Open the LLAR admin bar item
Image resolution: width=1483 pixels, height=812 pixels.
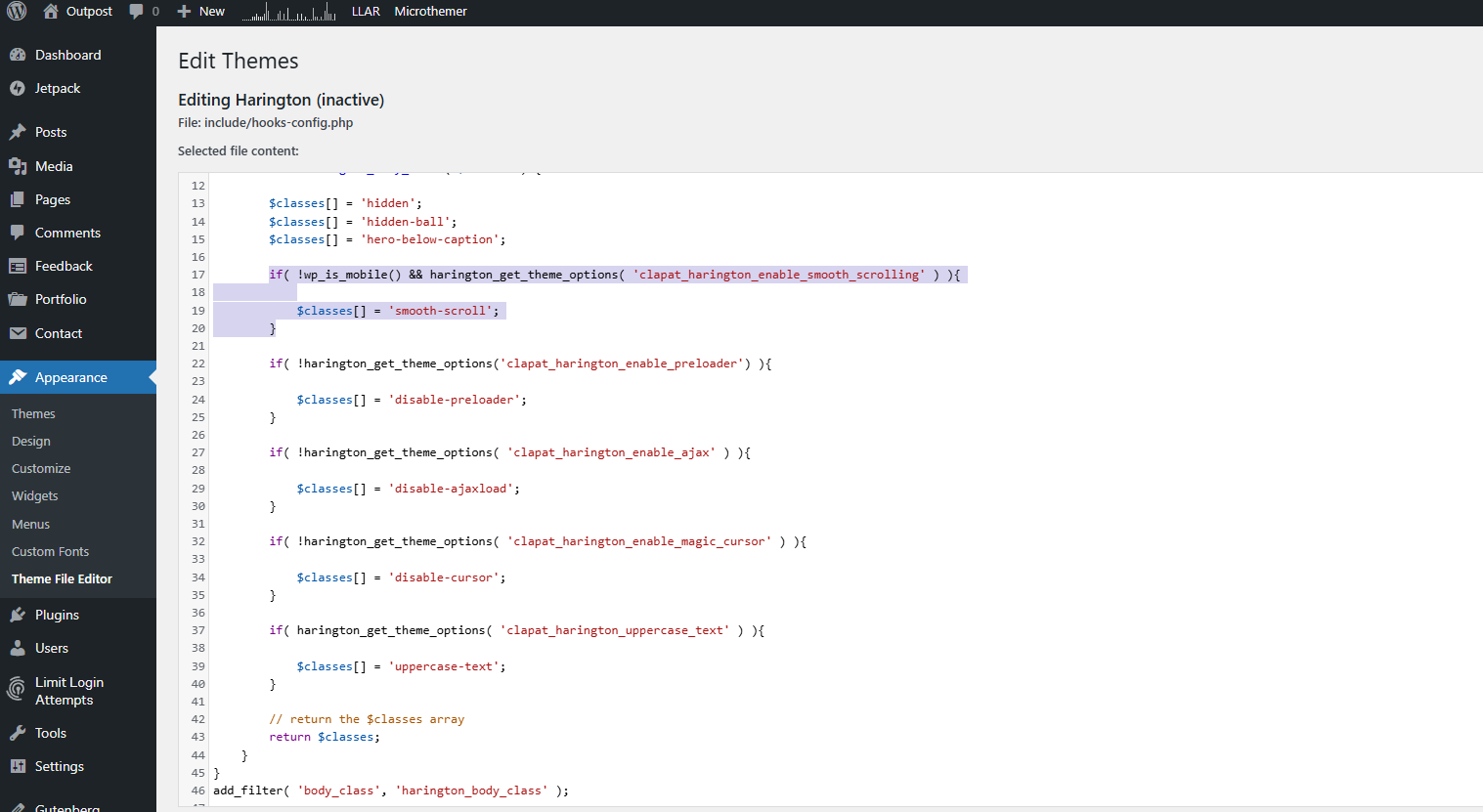[366, 12]
